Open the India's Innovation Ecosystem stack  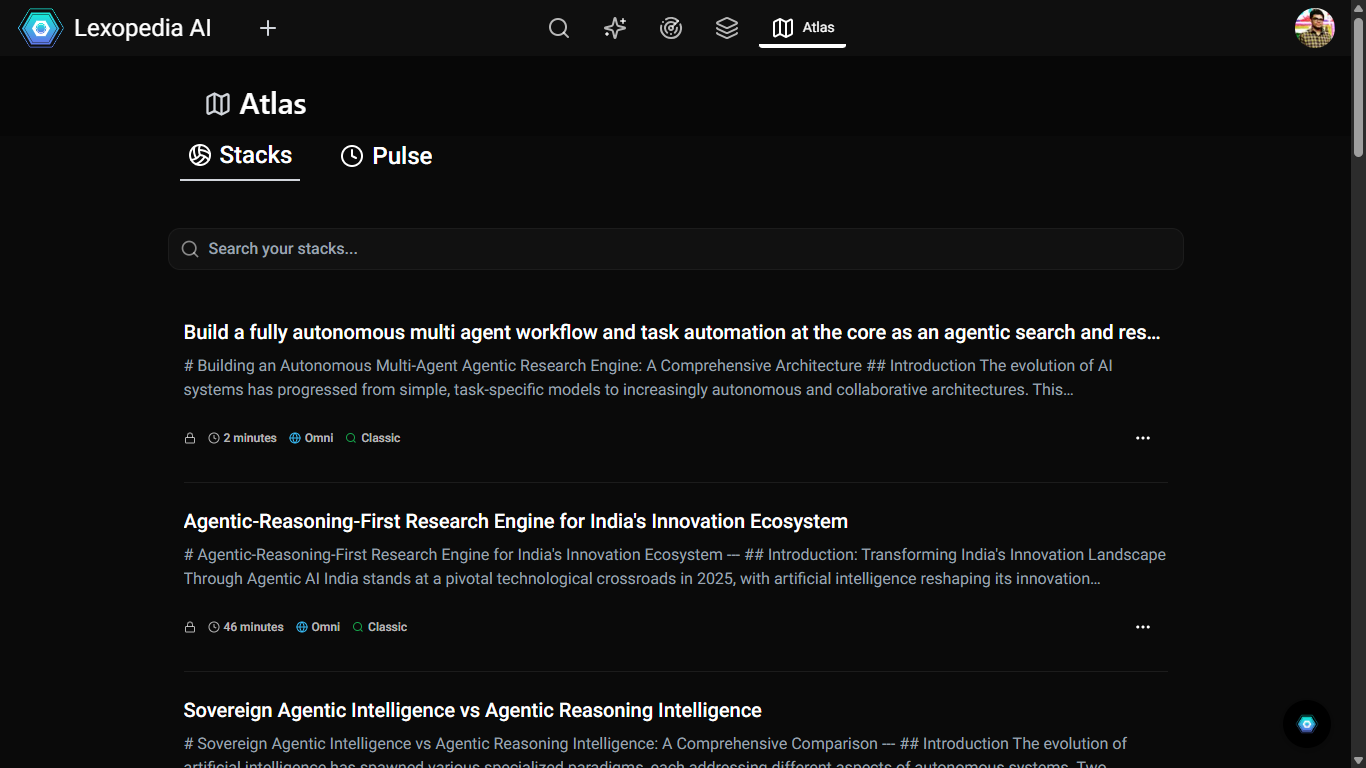516,521
